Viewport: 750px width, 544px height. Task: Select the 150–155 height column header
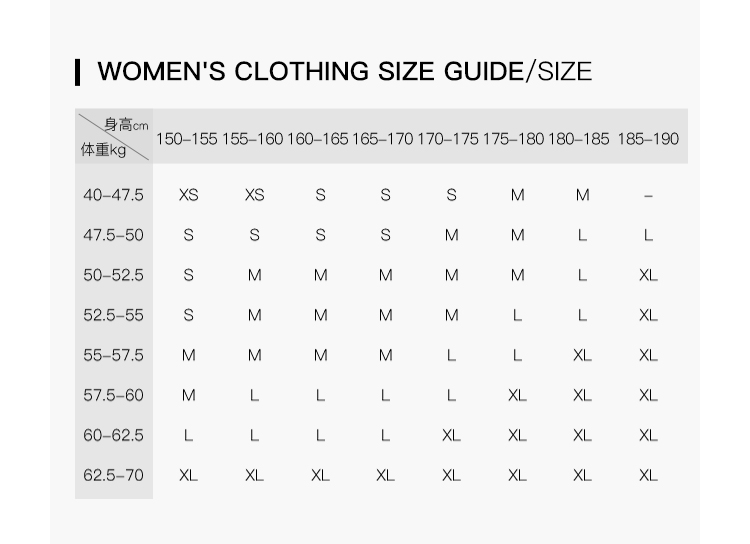[x=186, y=139]
